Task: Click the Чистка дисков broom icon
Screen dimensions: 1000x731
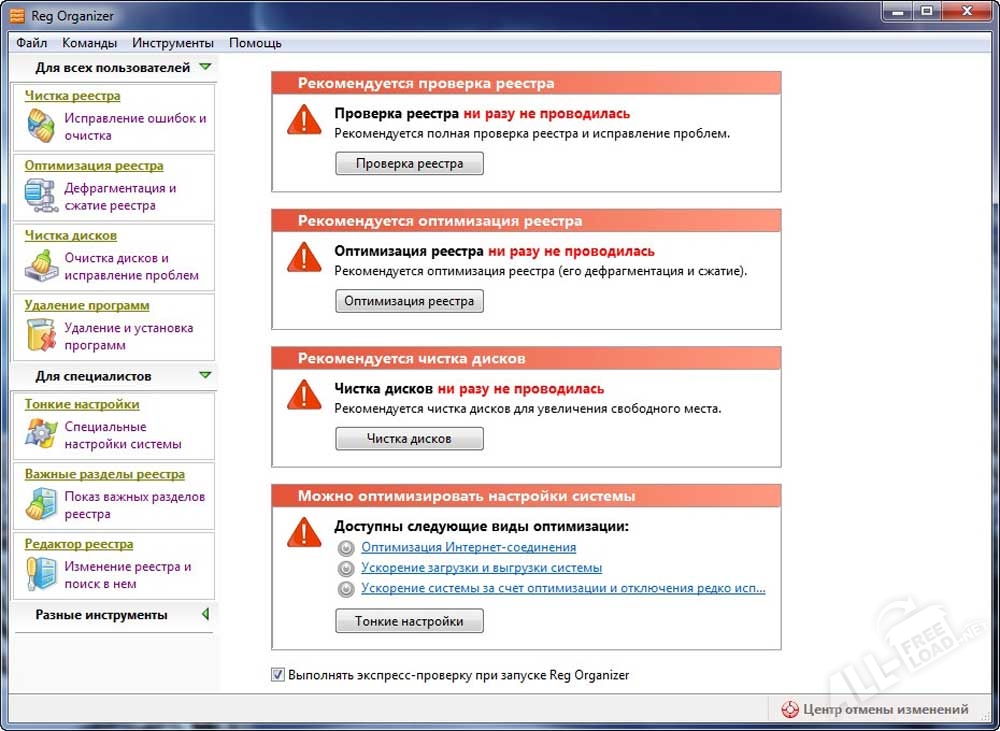Action: coord(40,266)
